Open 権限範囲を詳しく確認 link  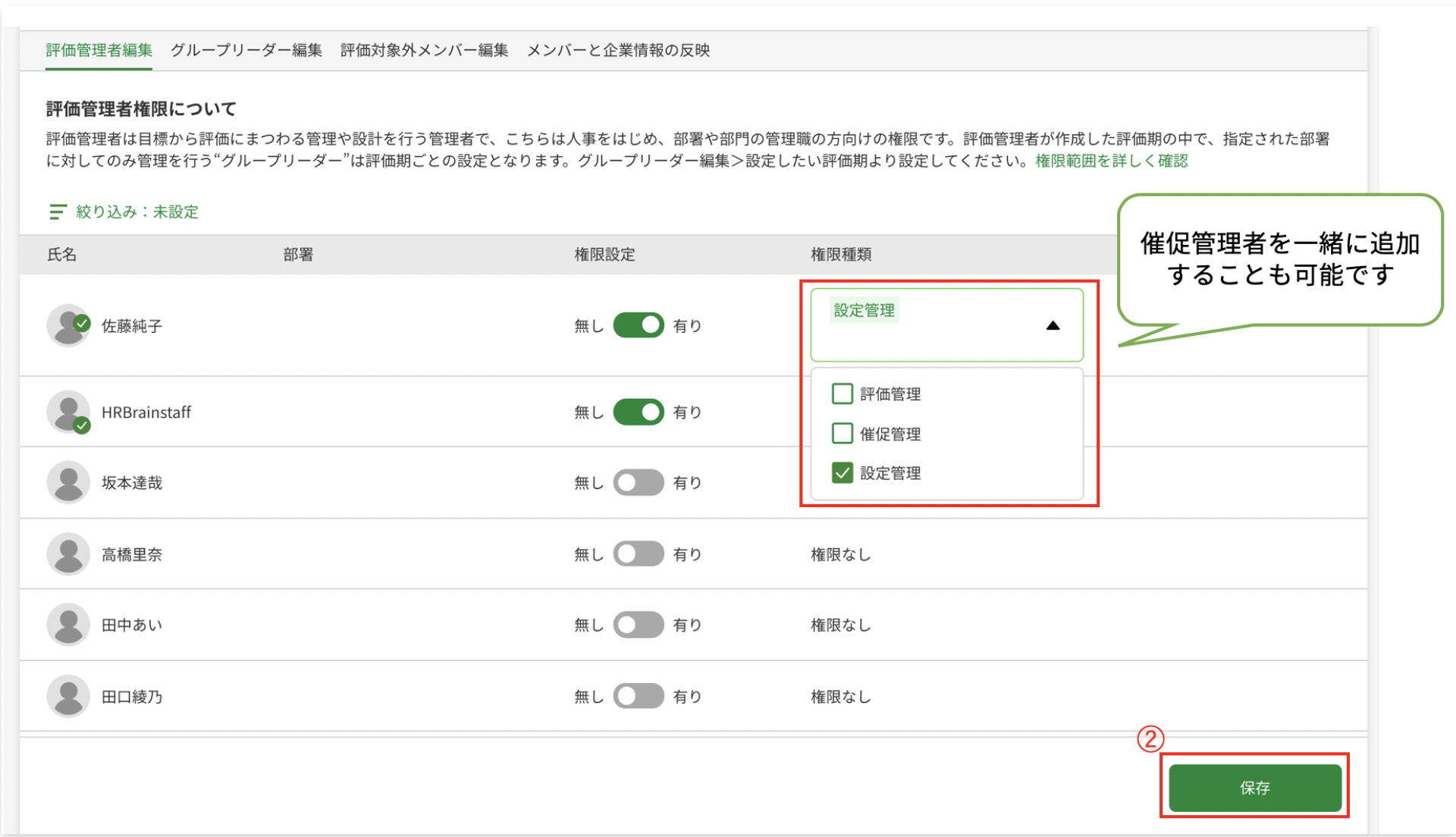click(x=1111, y=161)
